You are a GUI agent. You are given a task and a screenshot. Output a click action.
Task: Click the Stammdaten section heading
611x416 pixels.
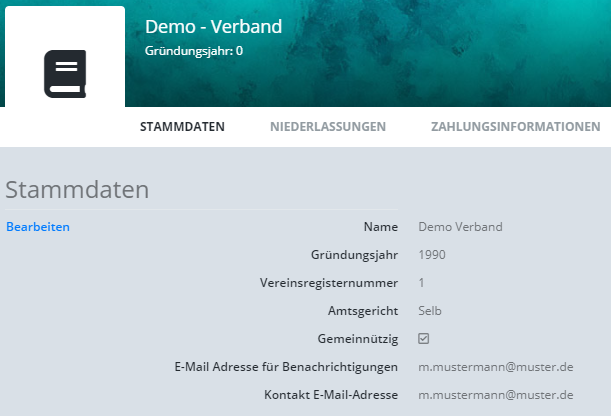click(77, 190)
